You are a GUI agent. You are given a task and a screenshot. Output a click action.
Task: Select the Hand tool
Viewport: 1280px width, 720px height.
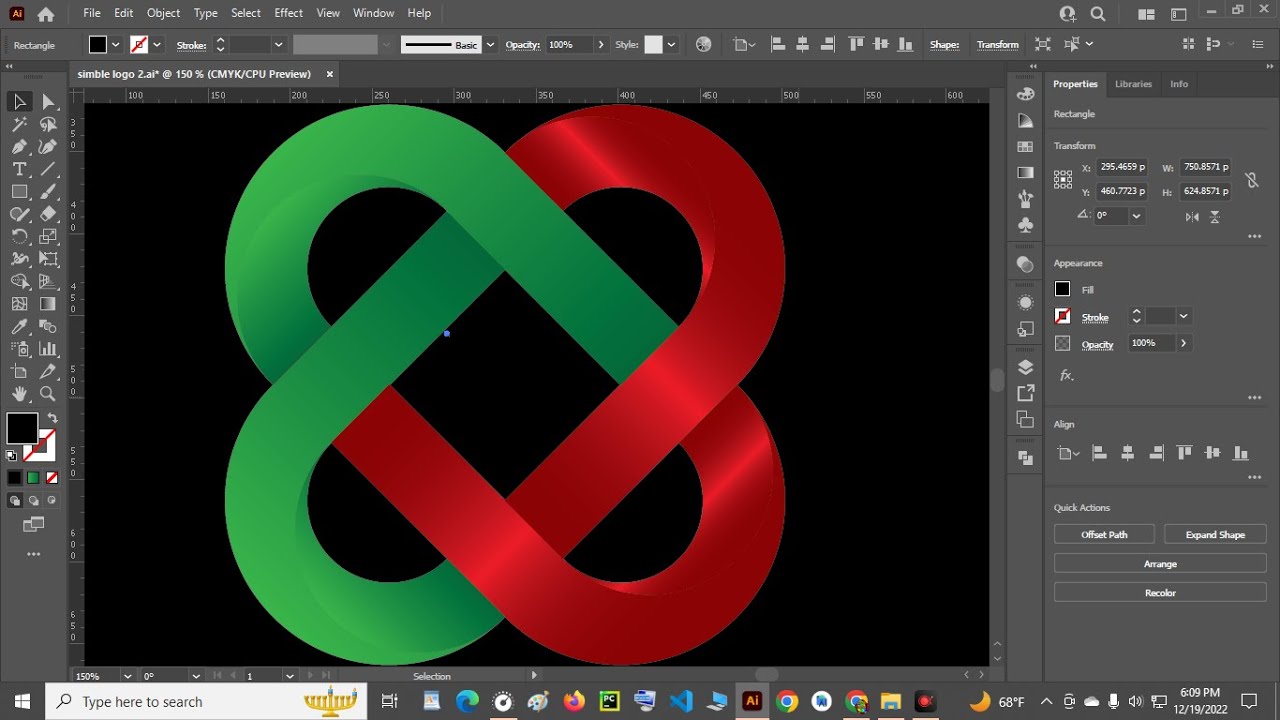[19, 394]
